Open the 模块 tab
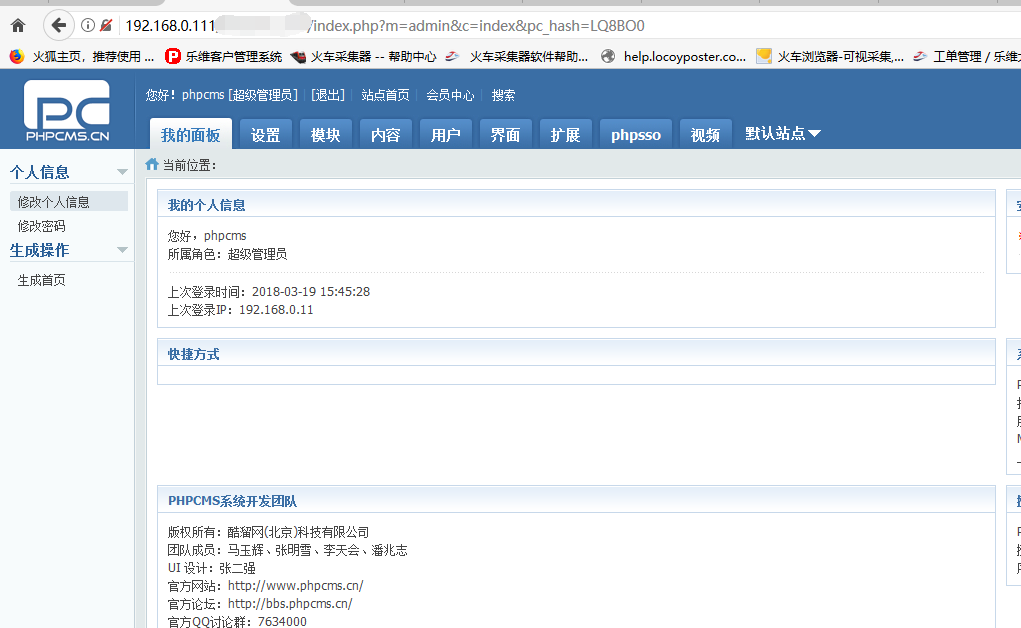 tap(326, 135)
